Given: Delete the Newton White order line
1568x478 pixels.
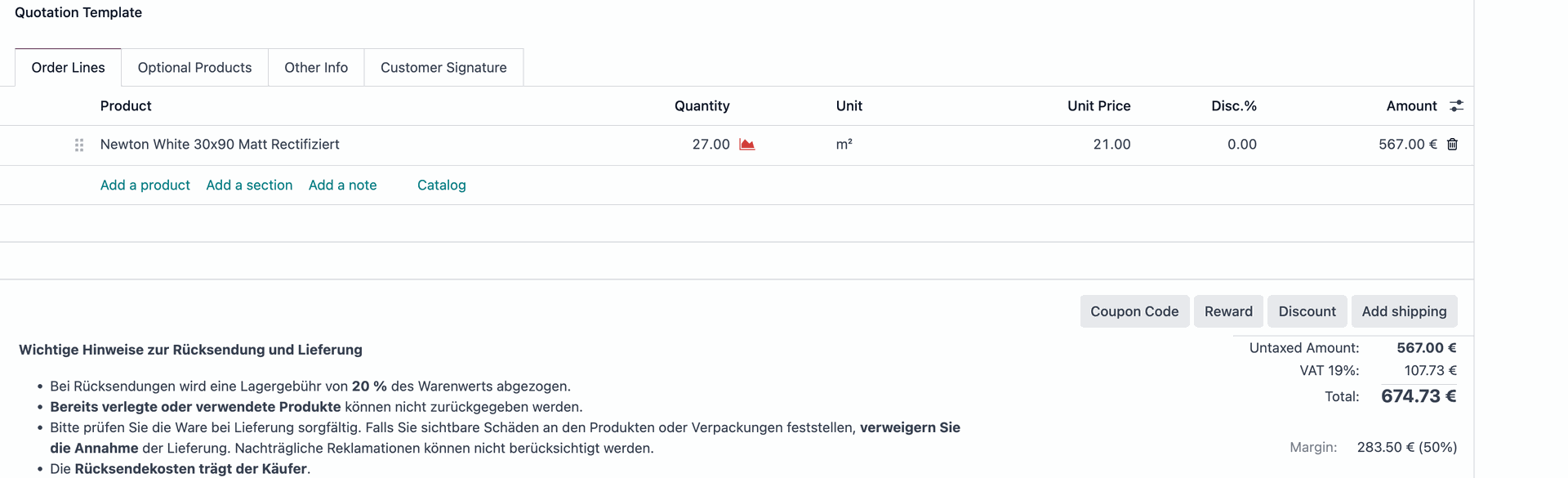Looking at the screenshot, I should tap(1452, 145).
